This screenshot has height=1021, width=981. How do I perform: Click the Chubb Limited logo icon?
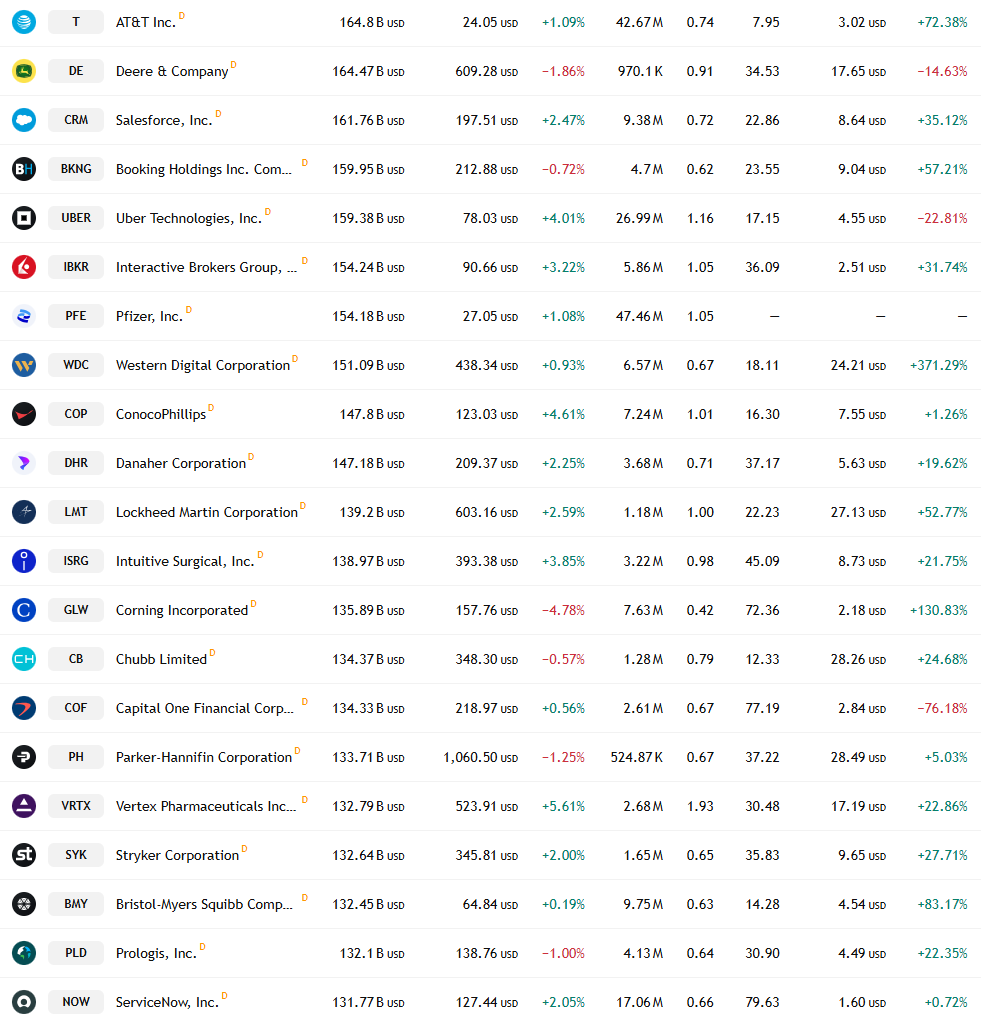24,659
